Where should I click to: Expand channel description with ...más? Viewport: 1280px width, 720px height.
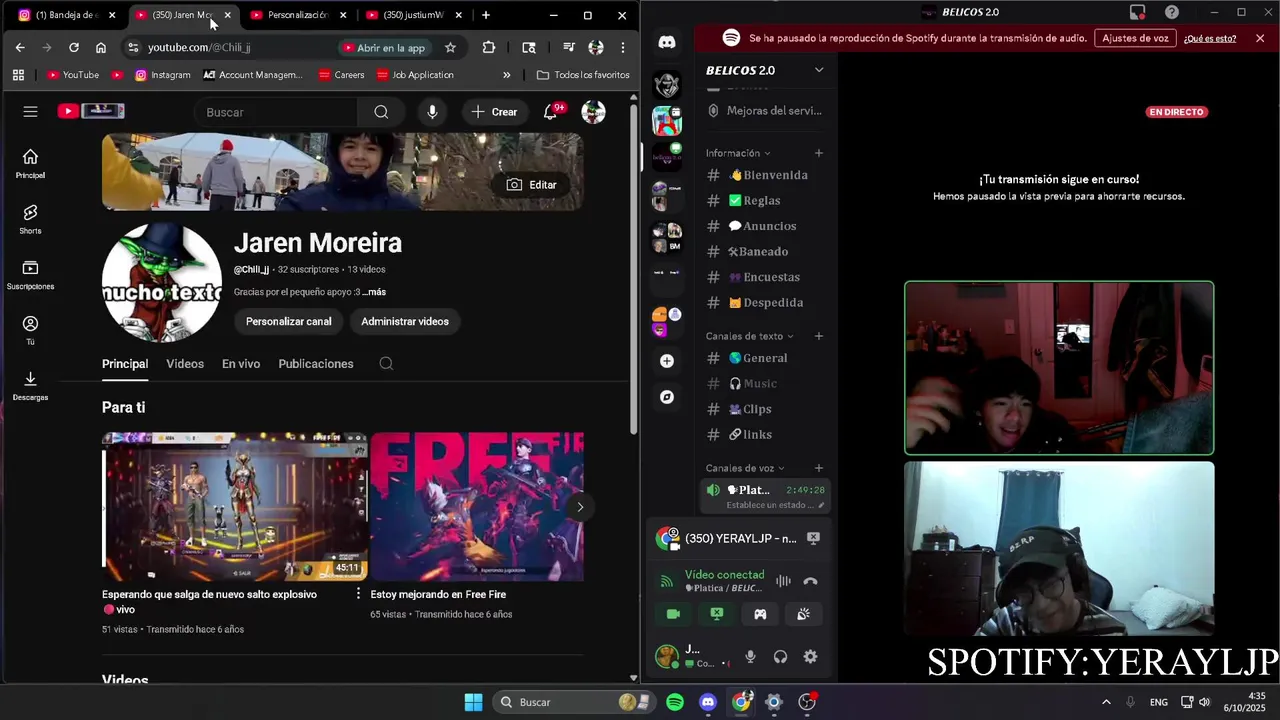click(374, 292)
